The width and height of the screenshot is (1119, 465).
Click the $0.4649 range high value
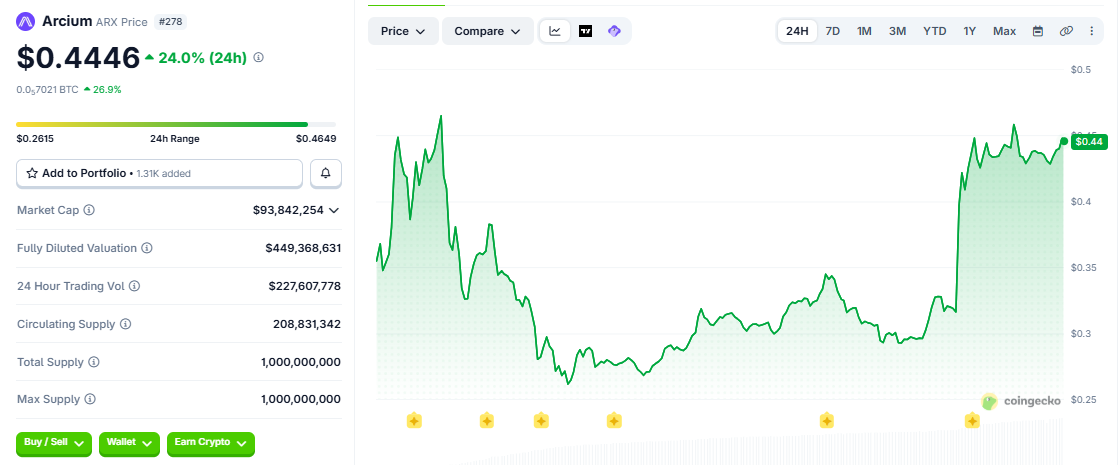(316, 139)
